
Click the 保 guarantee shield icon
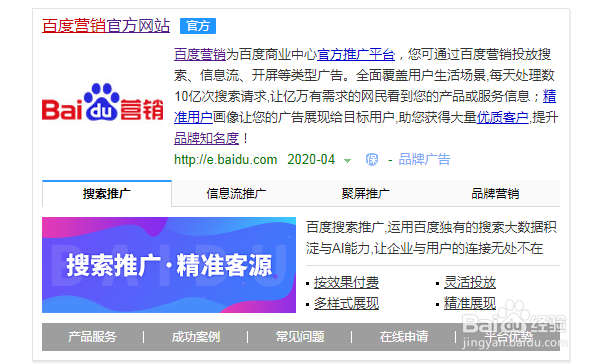[x=372, y=159]
